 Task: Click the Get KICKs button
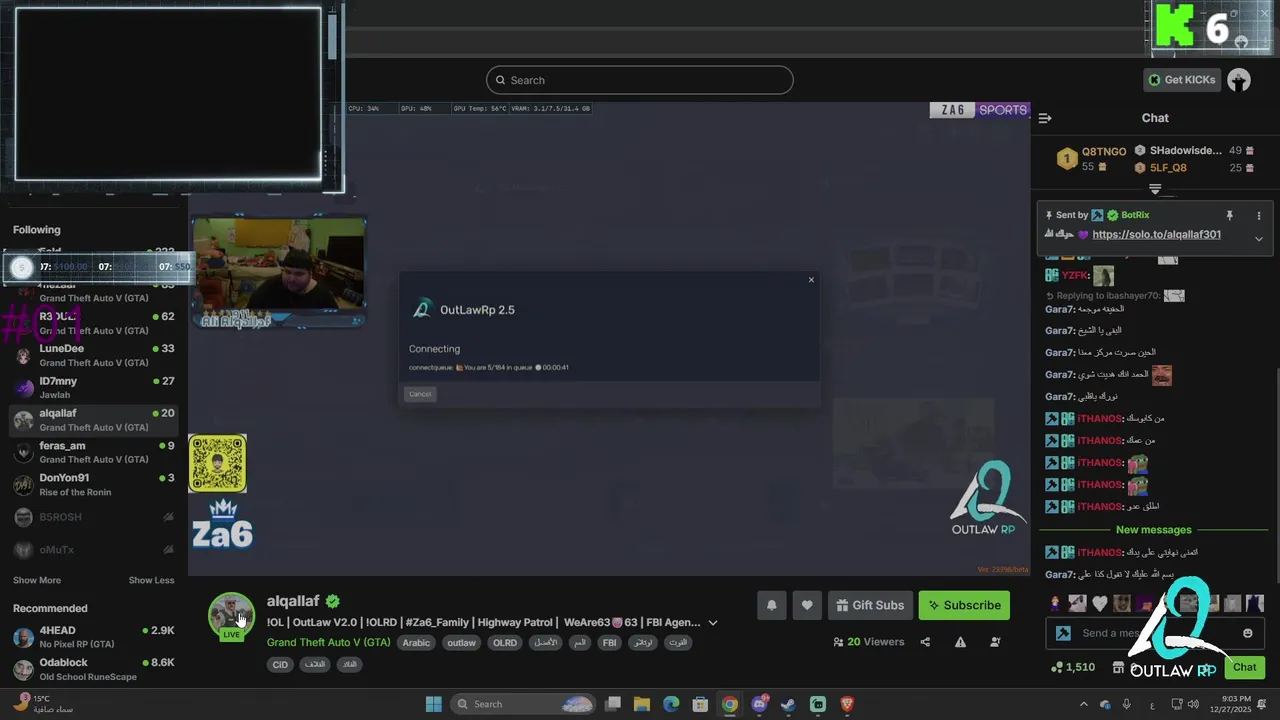1182,80
